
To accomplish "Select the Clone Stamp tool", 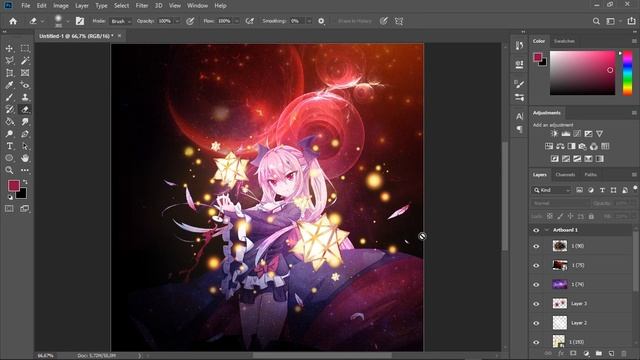I will click(25, 98).
